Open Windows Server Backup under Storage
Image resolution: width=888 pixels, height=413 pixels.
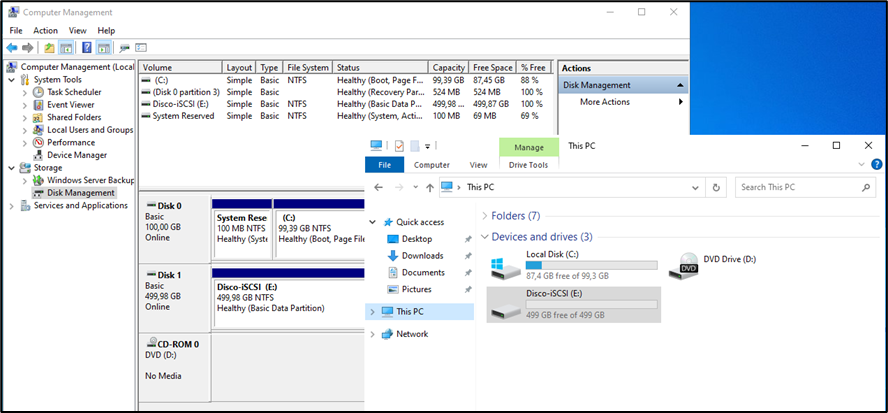point(90,180)
